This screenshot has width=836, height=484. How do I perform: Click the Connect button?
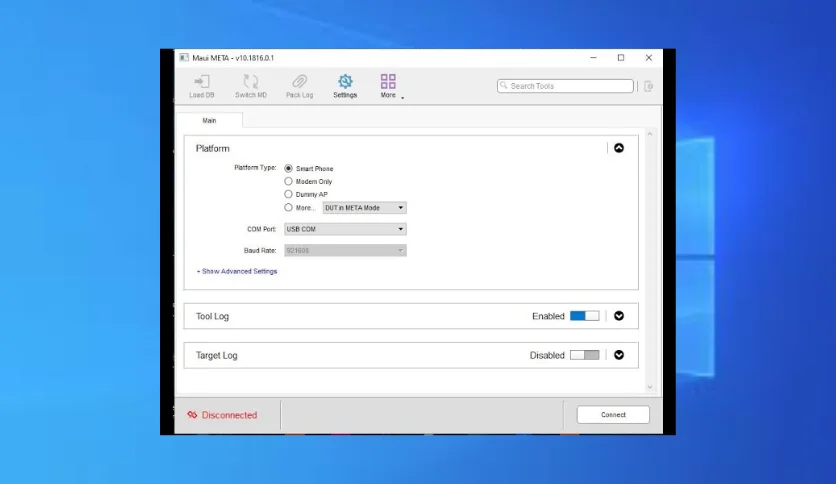click(x=613, y=415)
